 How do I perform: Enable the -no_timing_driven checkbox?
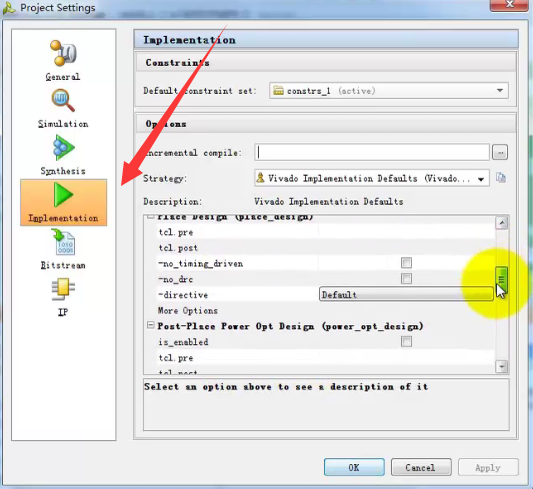[406, 263]
